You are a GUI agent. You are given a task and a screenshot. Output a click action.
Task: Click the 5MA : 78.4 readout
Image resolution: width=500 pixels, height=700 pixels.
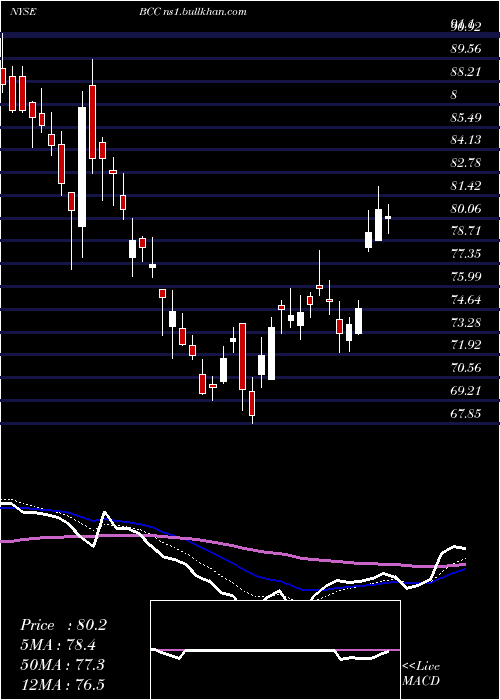click(58, 645)
